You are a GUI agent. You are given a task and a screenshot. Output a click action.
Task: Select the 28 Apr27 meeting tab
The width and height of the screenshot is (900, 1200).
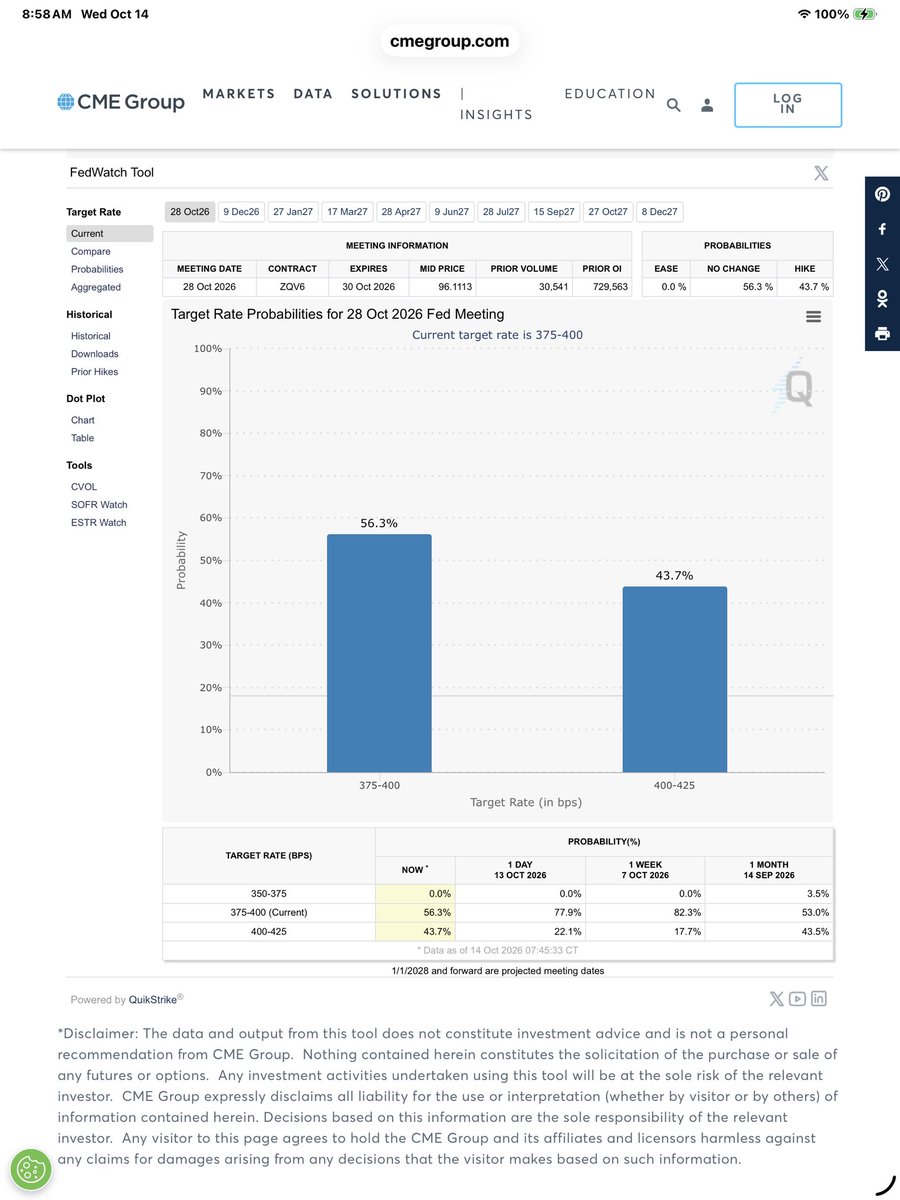[401, 212]
